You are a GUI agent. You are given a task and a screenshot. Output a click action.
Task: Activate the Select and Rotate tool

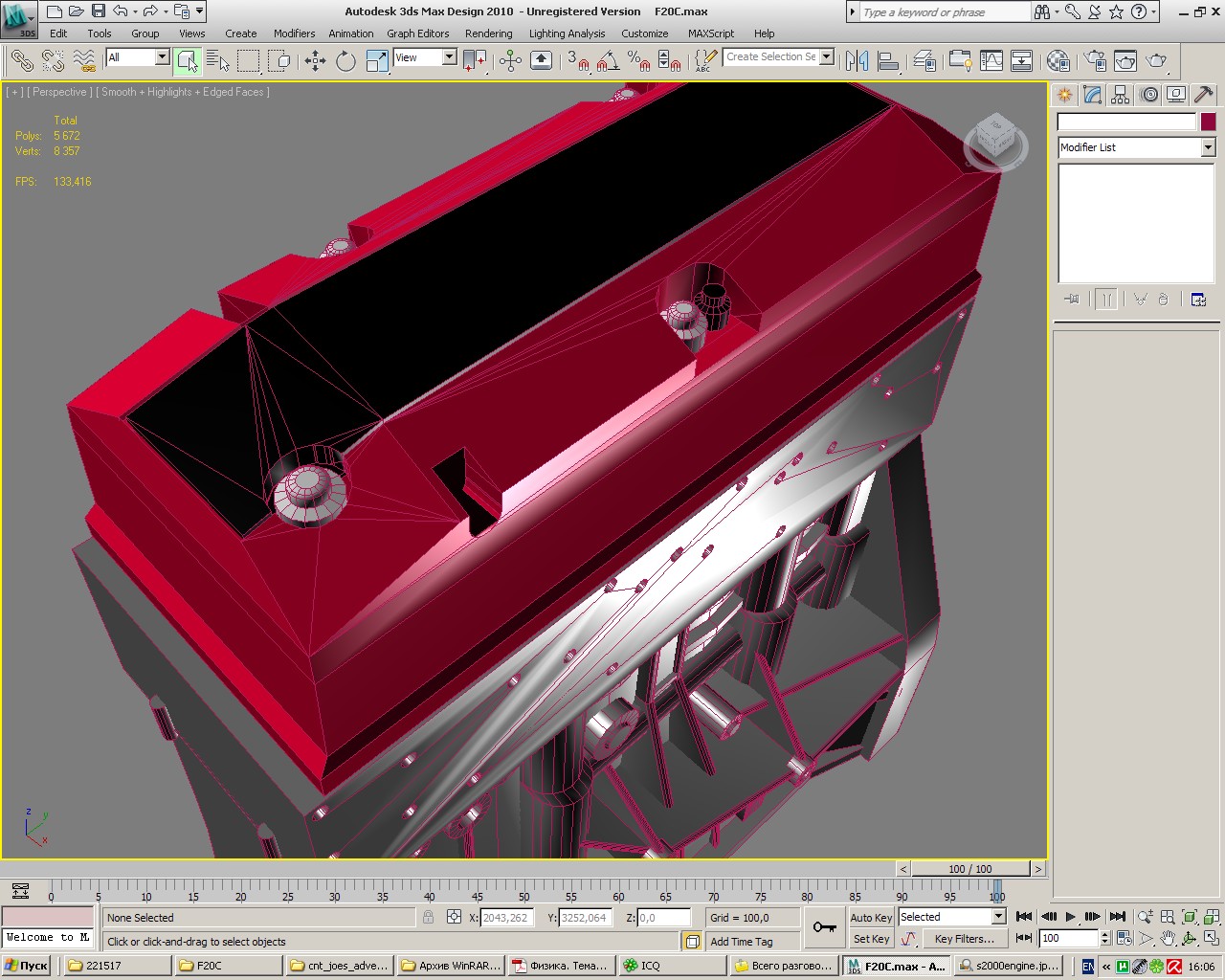coord(345,61)
